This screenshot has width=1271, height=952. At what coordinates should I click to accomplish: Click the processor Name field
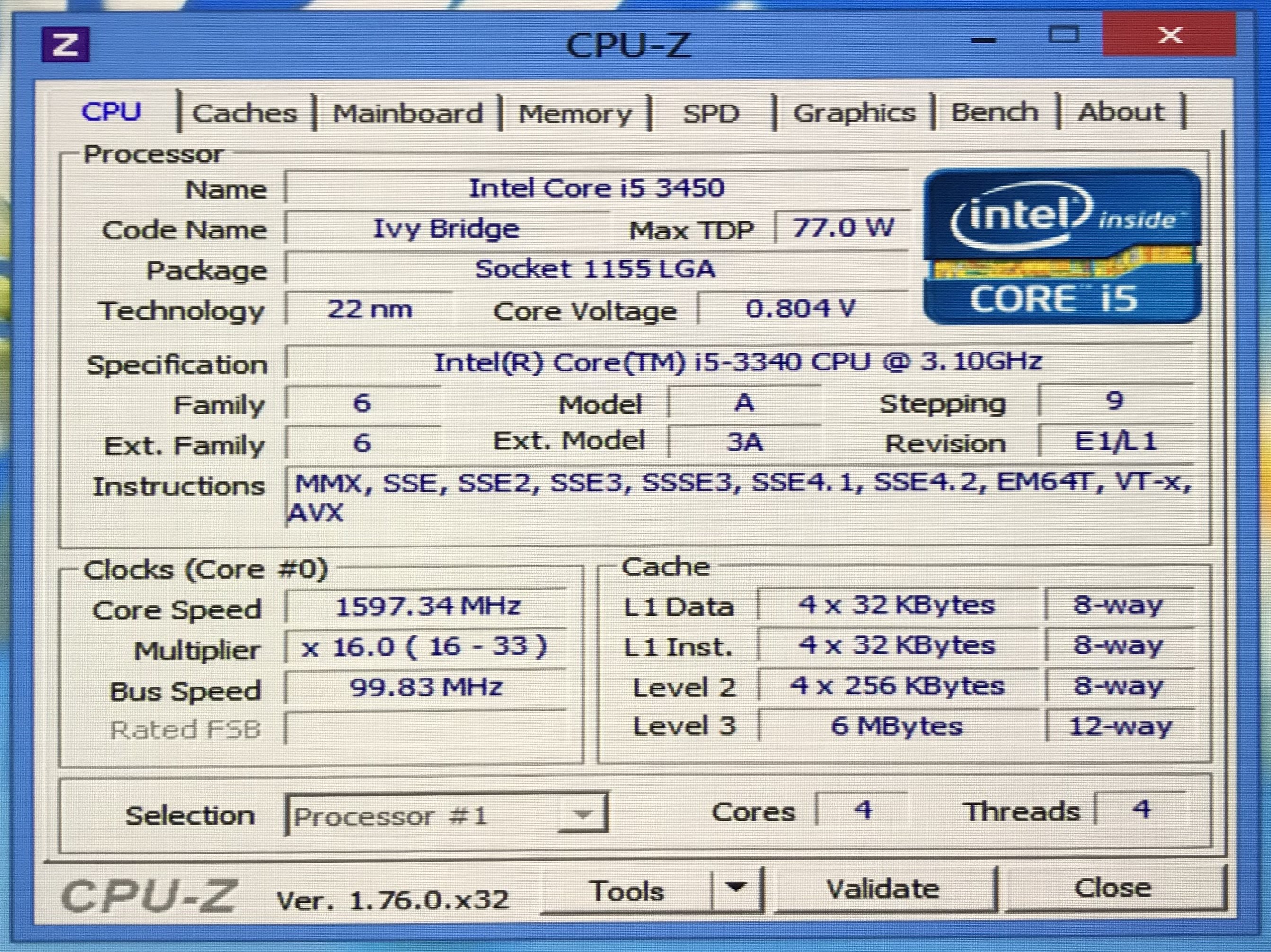click(596, 188)
